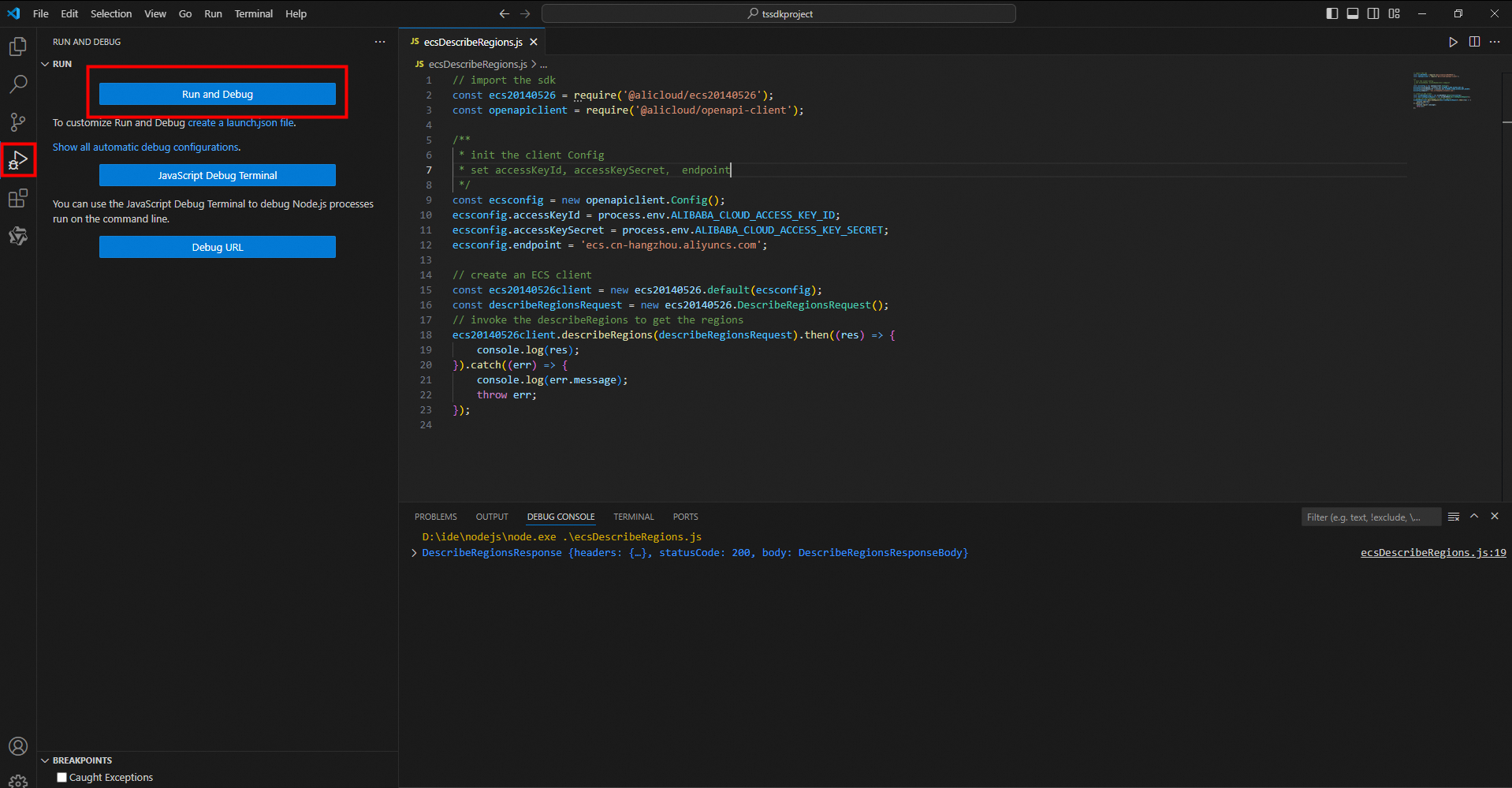Click the tssdkproject command center search box
Screen dimensions: 1512x788
coord(779,13)
